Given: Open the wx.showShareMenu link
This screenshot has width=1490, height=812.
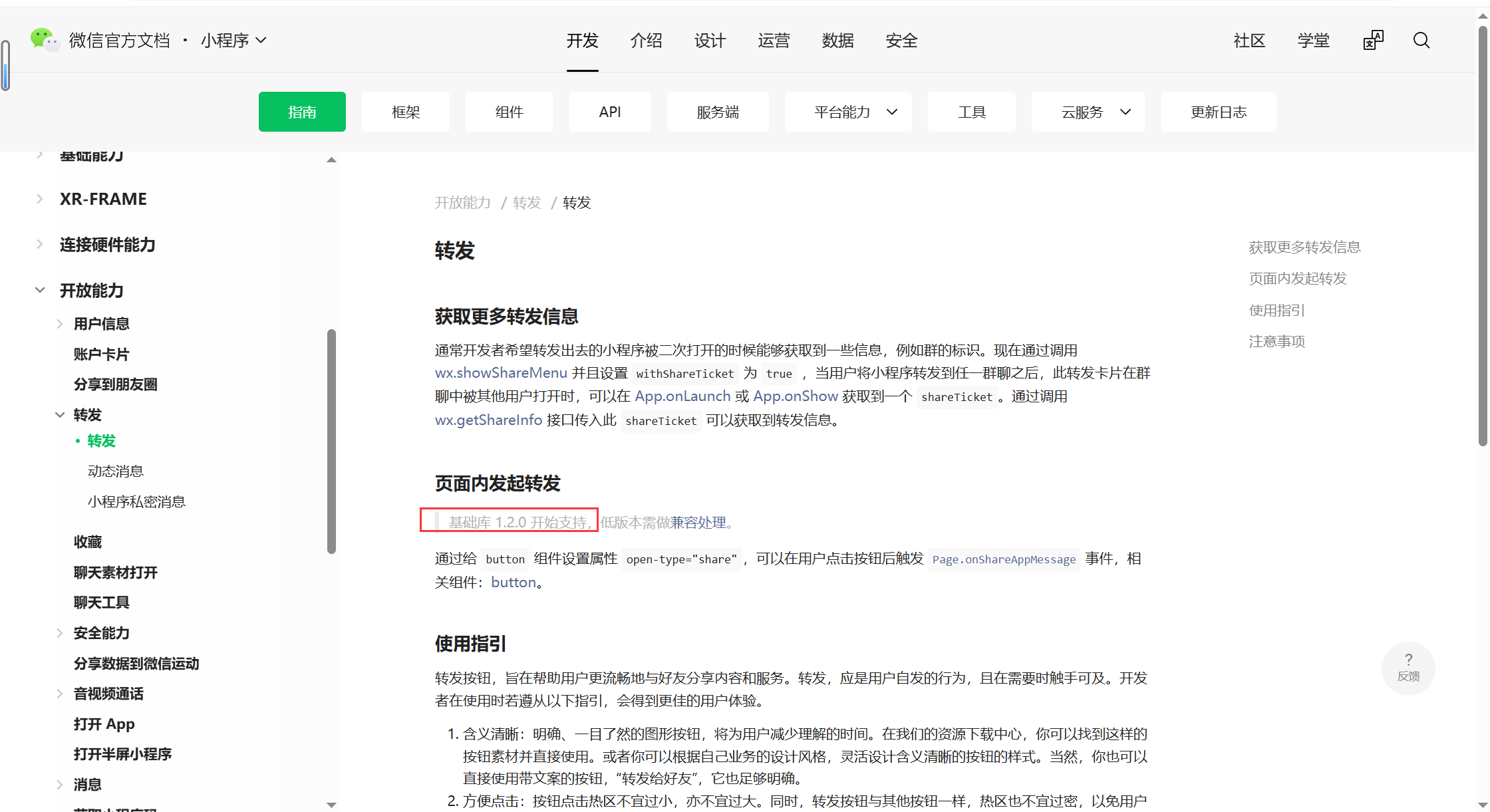Looking at the screenshot, I should (x=501, y=373).
